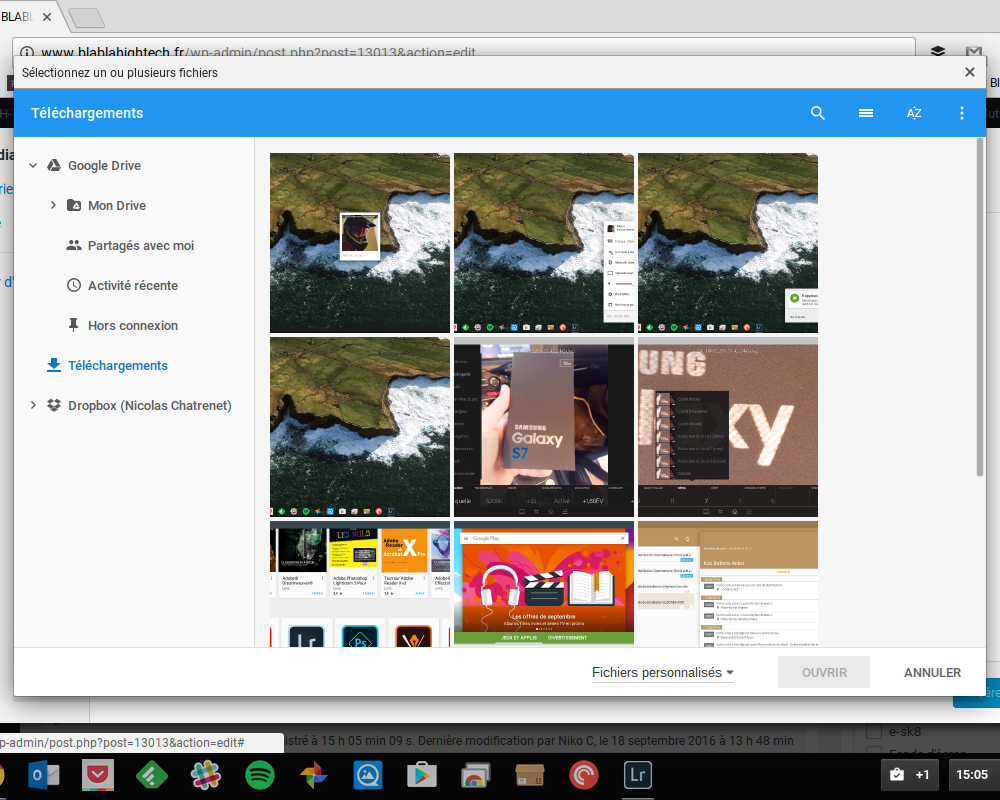Screen dimensions: 1000x800
Task: Select the Kdo Batterie Anker thumbnail
Action: point(728,584)
